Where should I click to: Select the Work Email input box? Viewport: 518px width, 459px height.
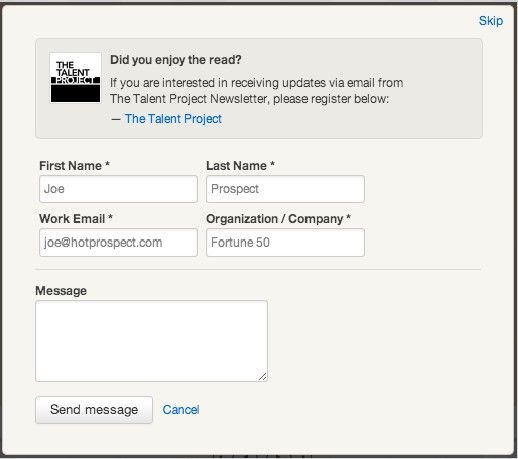[x=118, y=242]
